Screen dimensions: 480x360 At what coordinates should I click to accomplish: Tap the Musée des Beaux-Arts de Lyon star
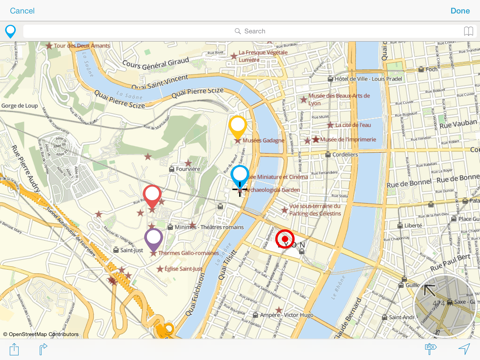[304, 99]
